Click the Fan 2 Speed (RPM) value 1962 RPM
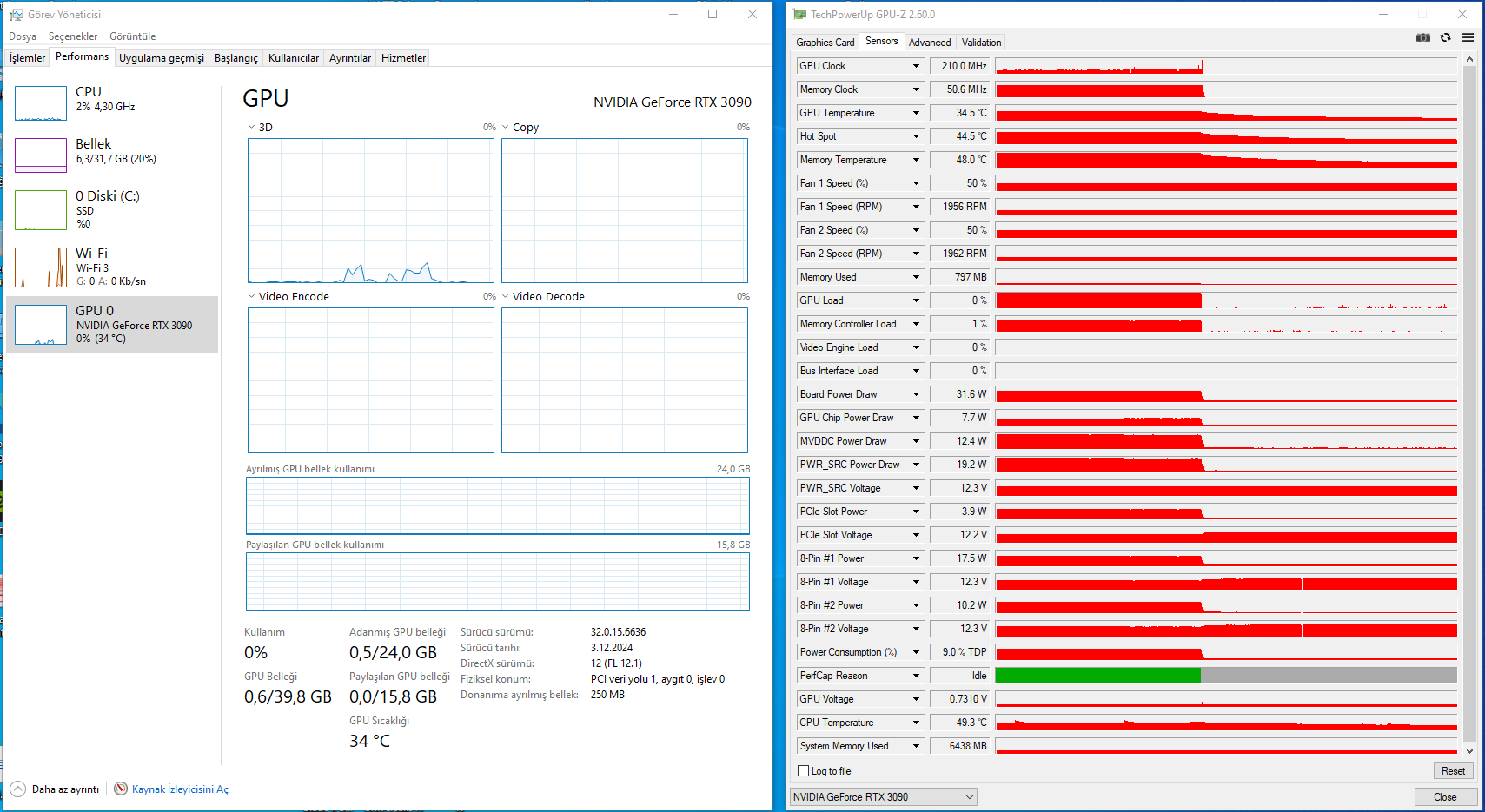Image resolution: width=1485 pixels, height=812 pixels. point(960,254)
